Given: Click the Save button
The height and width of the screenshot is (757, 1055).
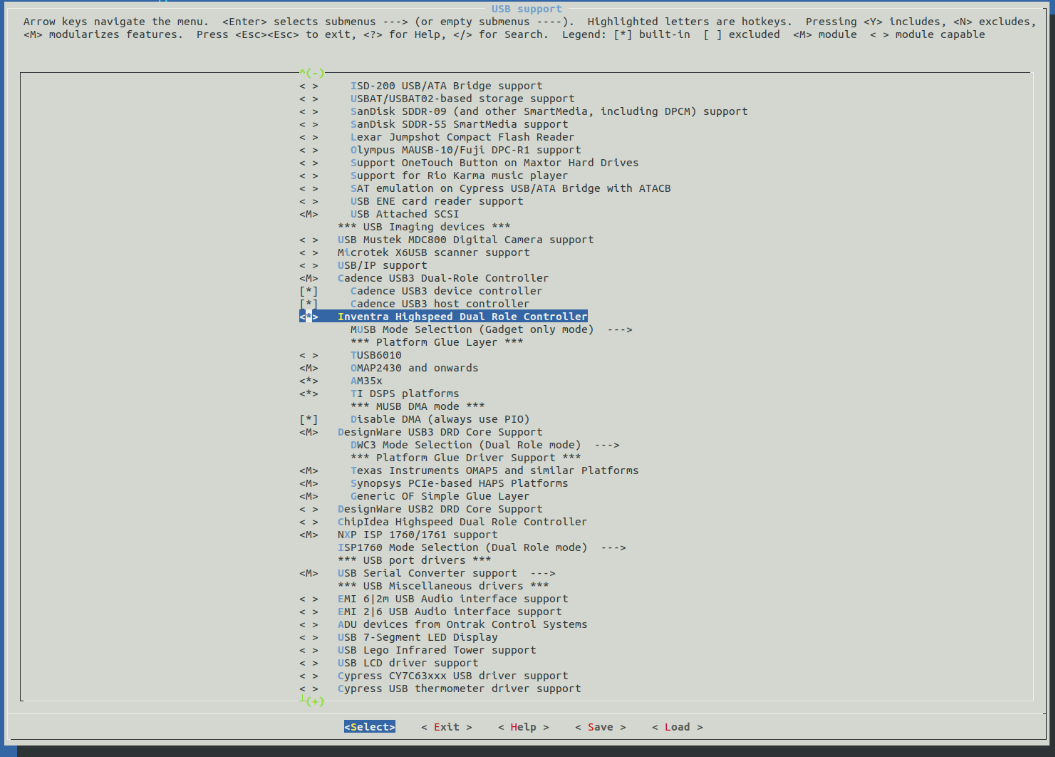Looking at the screenshot, I should point(600,727).
